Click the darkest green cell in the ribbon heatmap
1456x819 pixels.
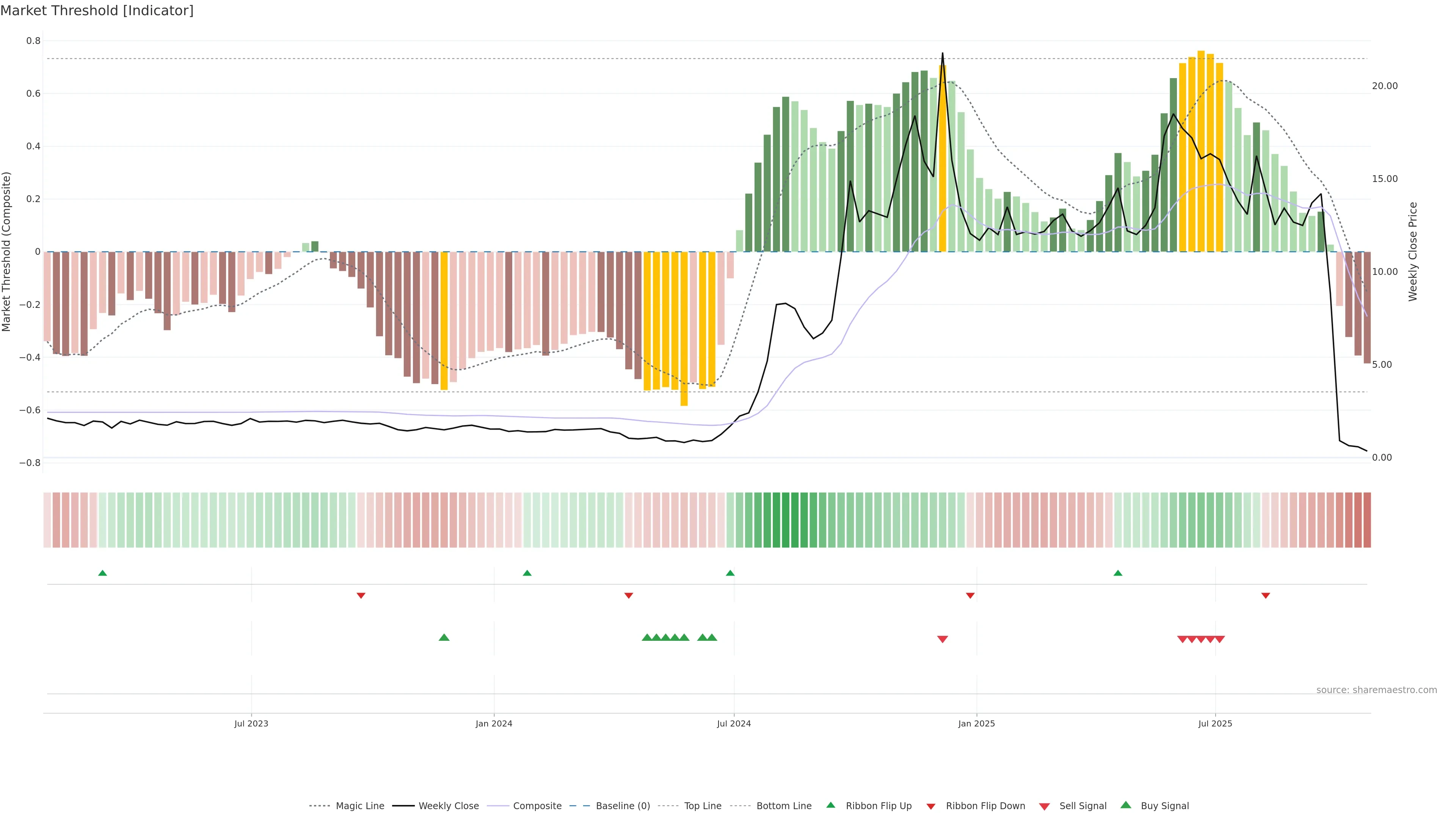[786, 520]
